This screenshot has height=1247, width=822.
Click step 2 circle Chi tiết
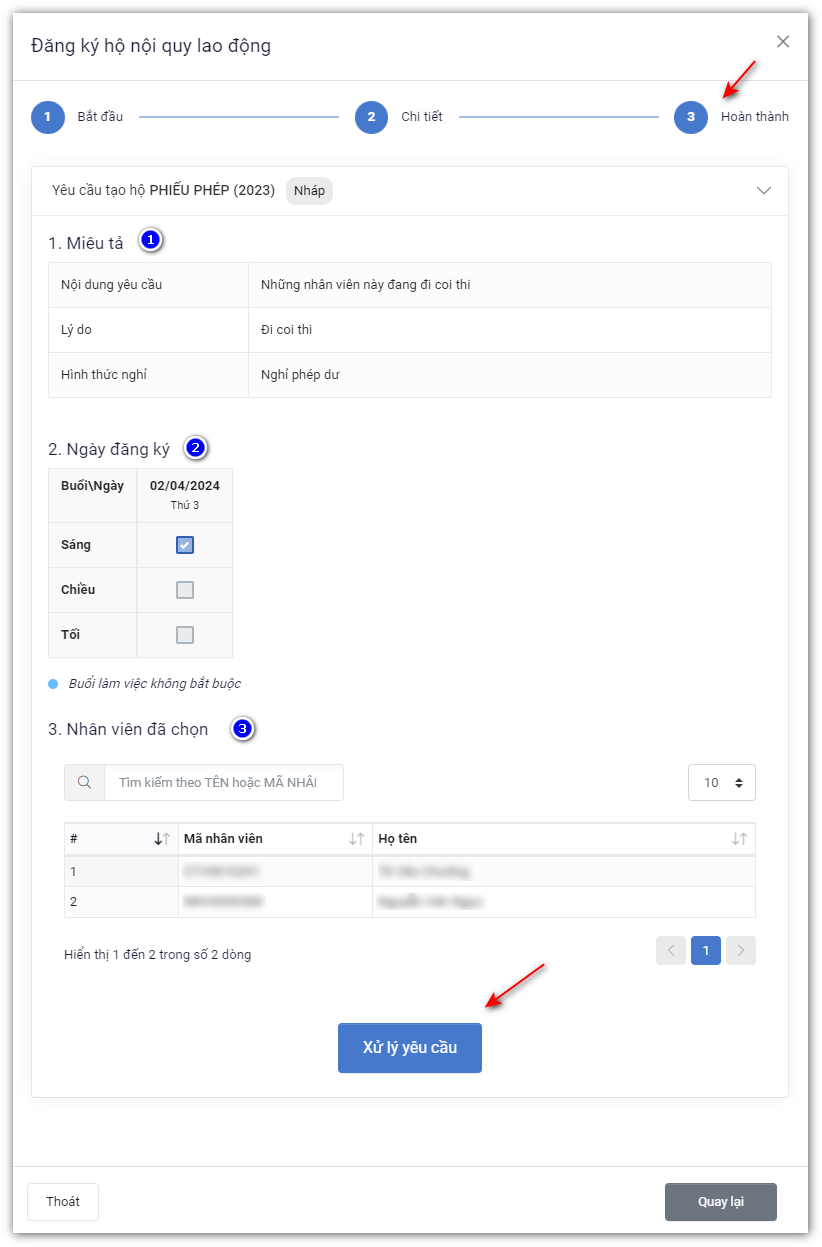tap(371, 117)
